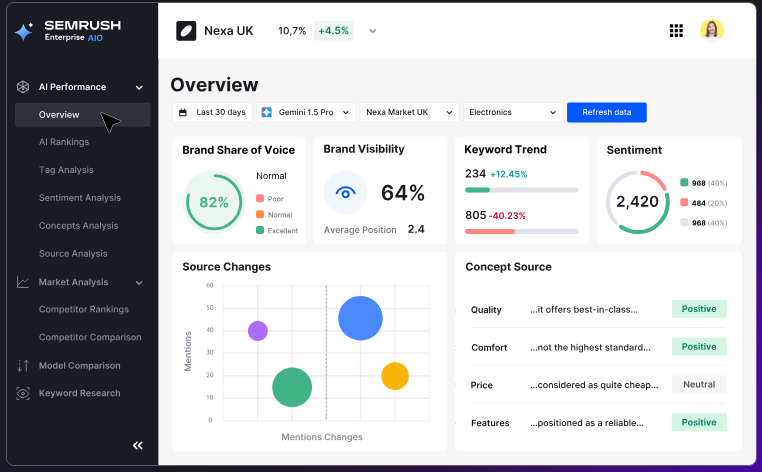Collapse the Market Analysis section chevron

[x=139, y=283]
